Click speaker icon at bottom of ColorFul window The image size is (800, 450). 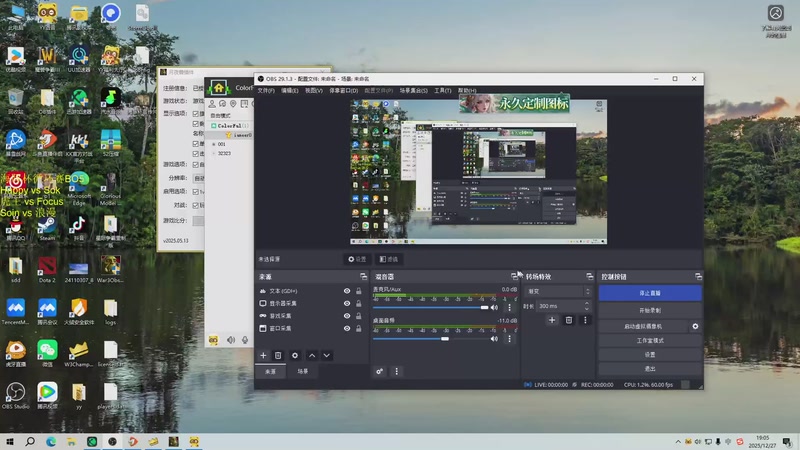click(231, 340)
